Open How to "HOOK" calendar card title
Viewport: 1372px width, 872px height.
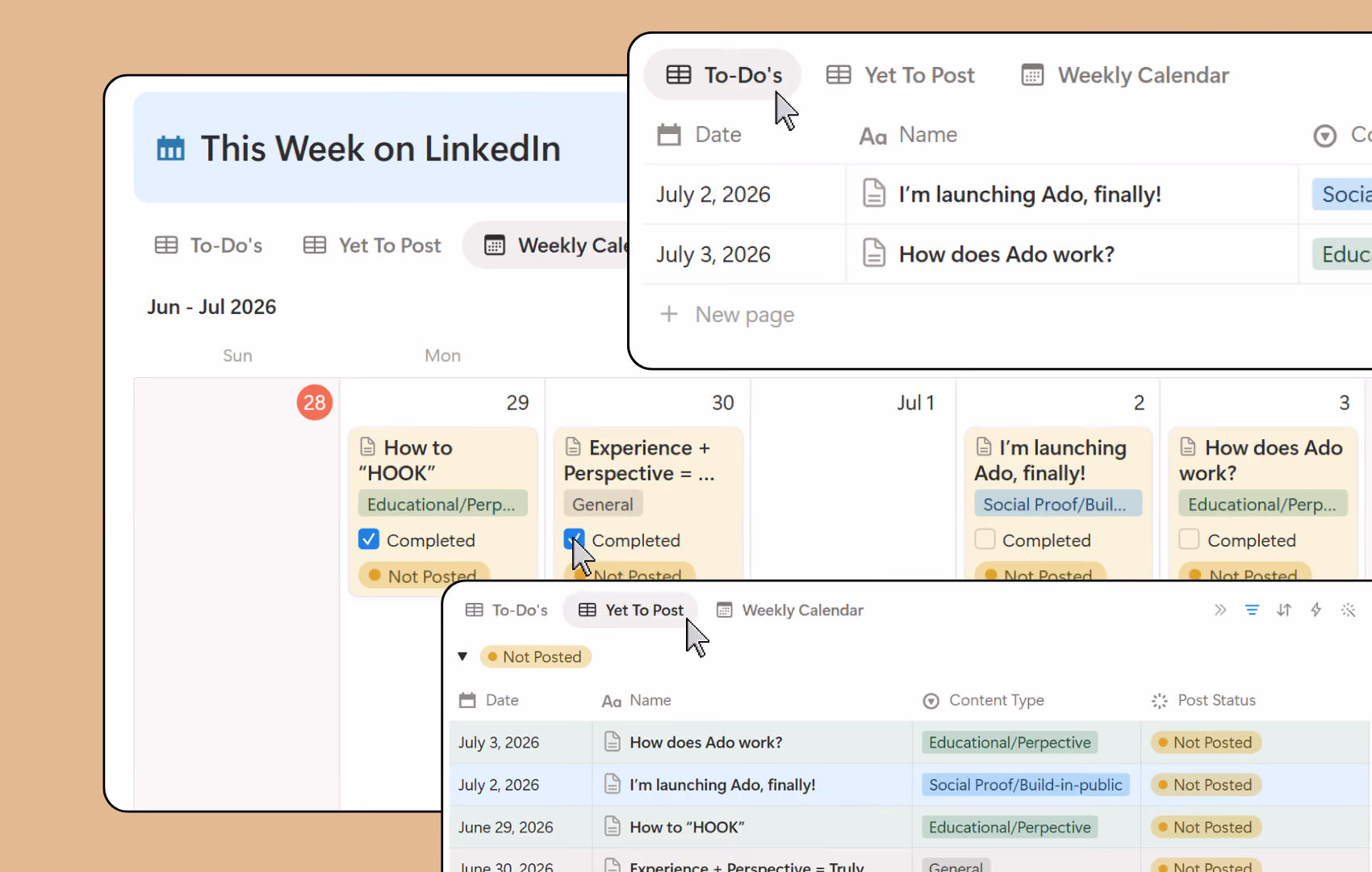click(x=407, y=460)
